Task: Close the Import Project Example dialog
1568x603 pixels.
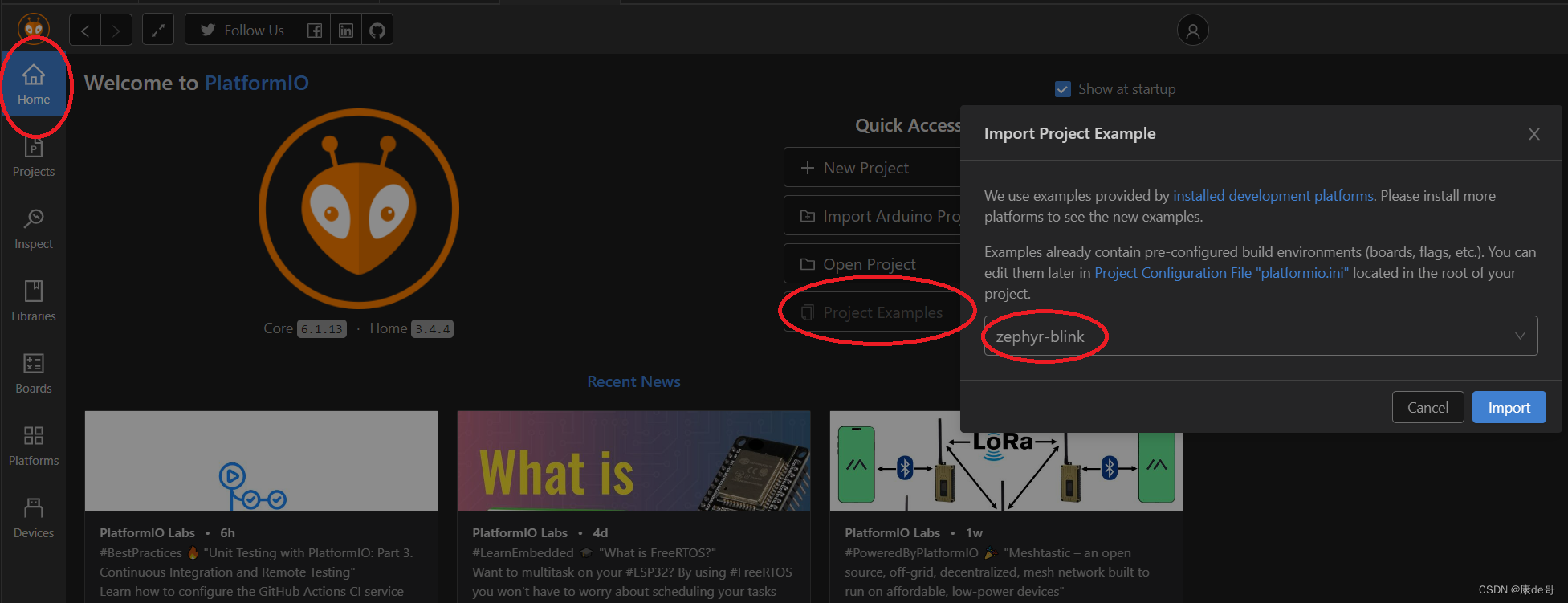Action: 1534,134
